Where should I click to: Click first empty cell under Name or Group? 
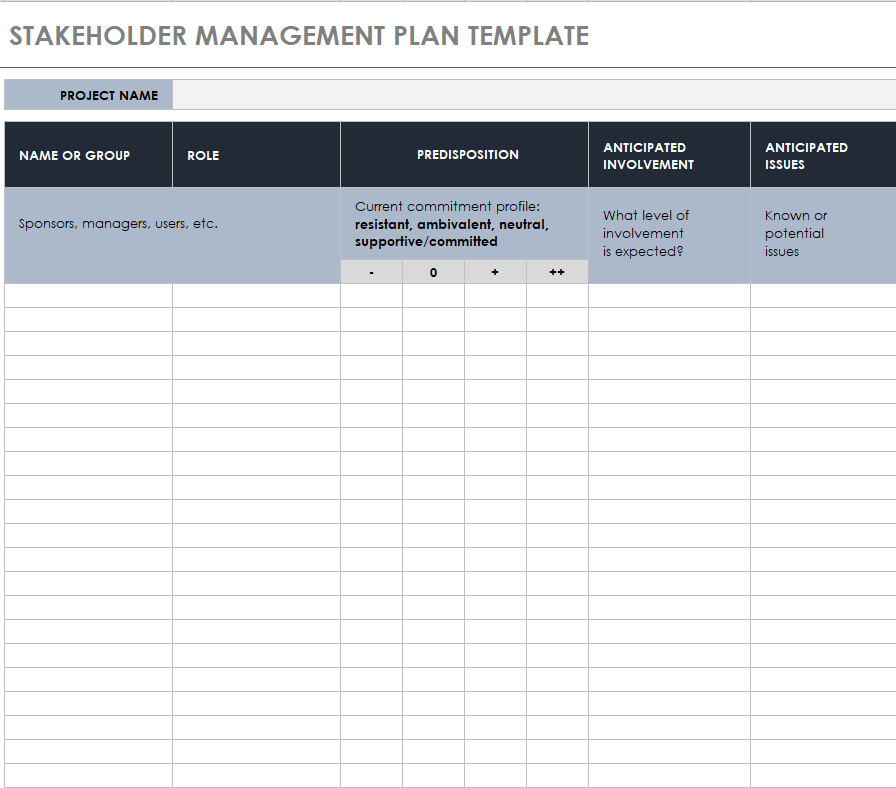88,296
